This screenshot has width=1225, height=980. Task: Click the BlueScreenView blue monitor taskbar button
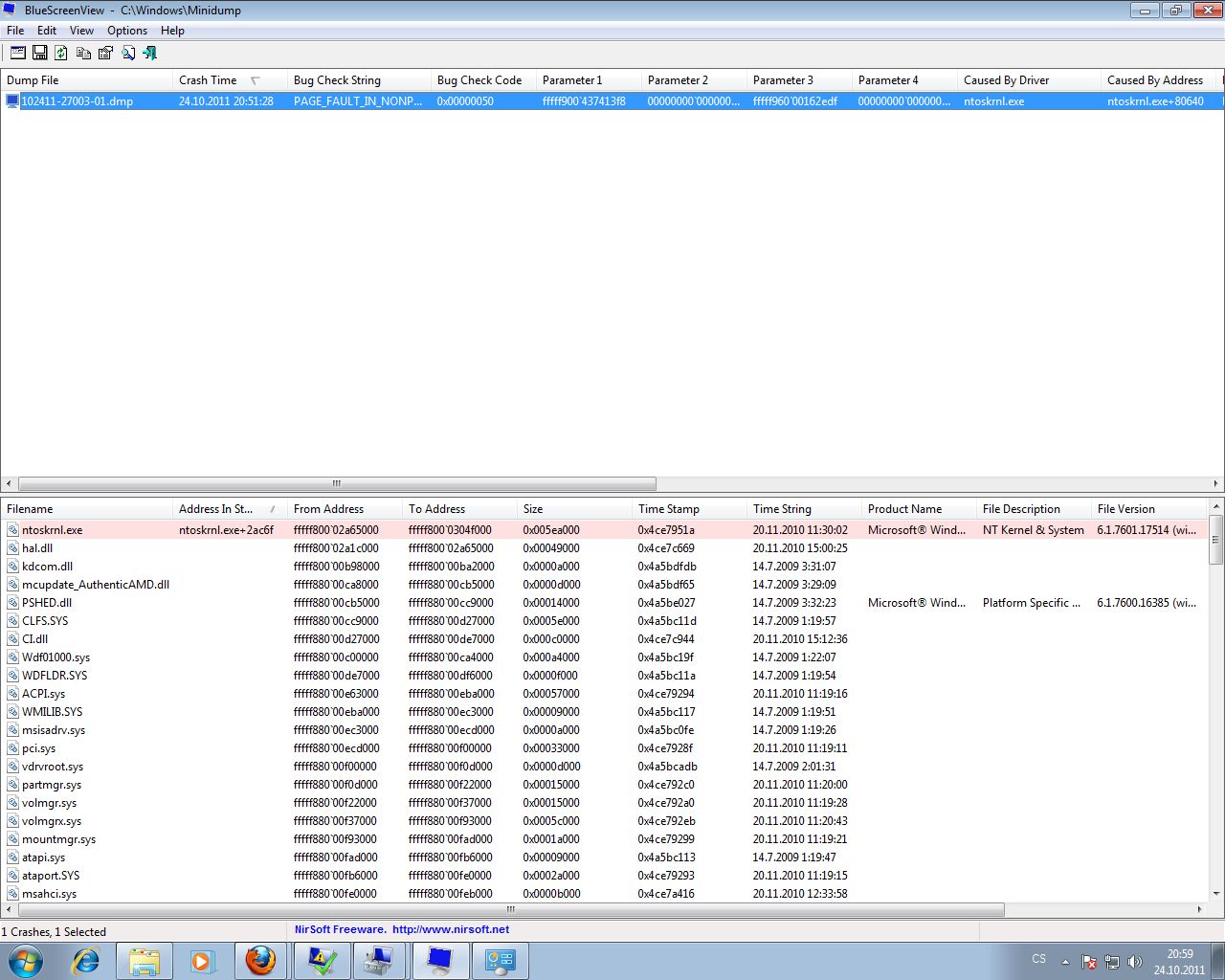point(440,961)
